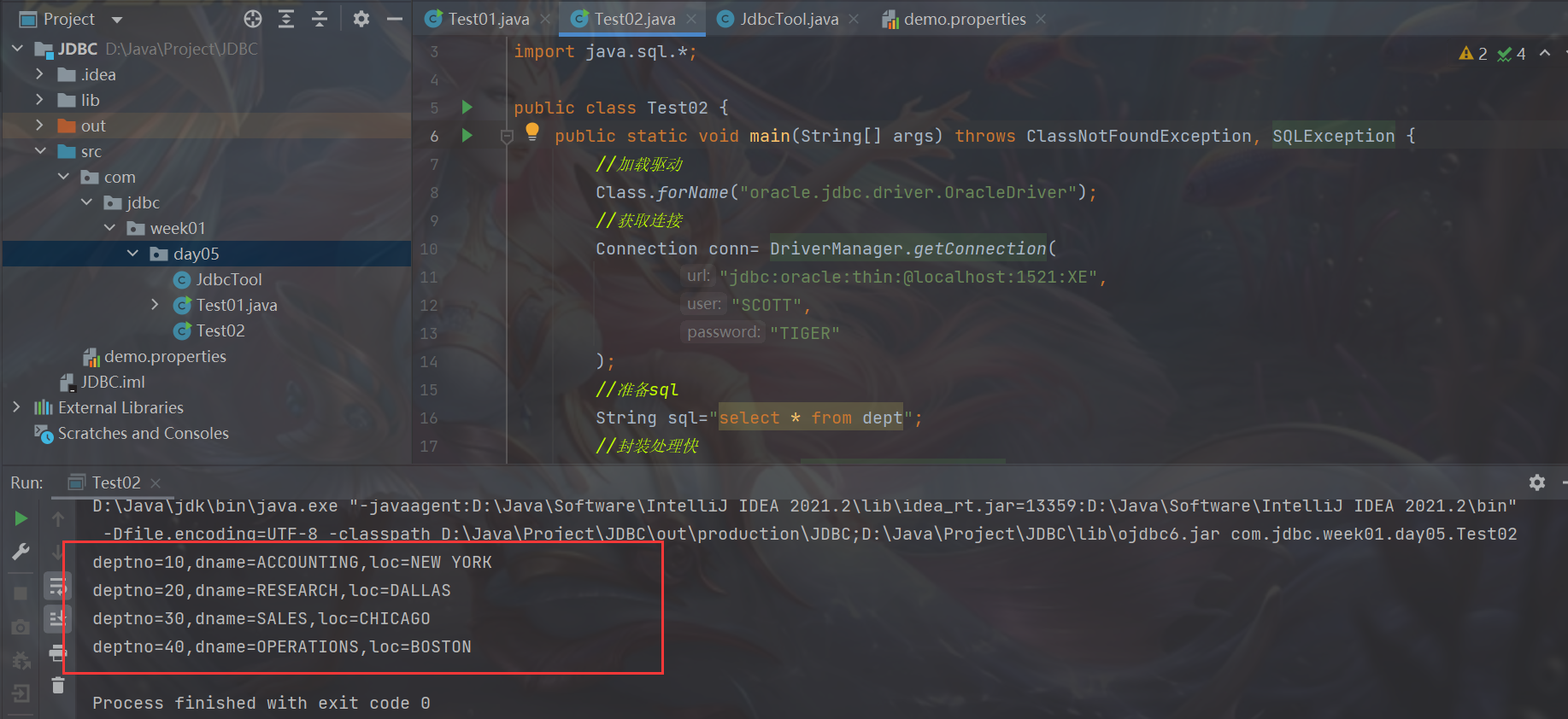This screenshot has height=719, width=1568.
Task: Click 'Process finished with exit code 0' text
Action: pos(261,703)
